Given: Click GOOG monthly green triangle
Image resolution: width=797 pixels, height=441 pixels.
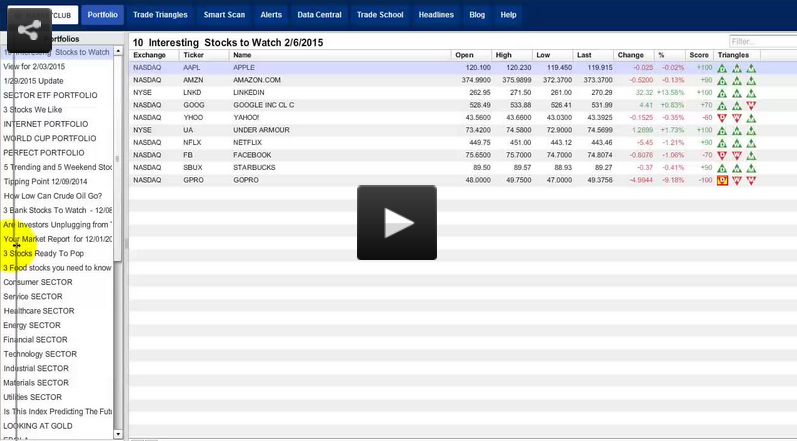Looking at the screenshot, I should pyautogui.click(x=722, y=106).
